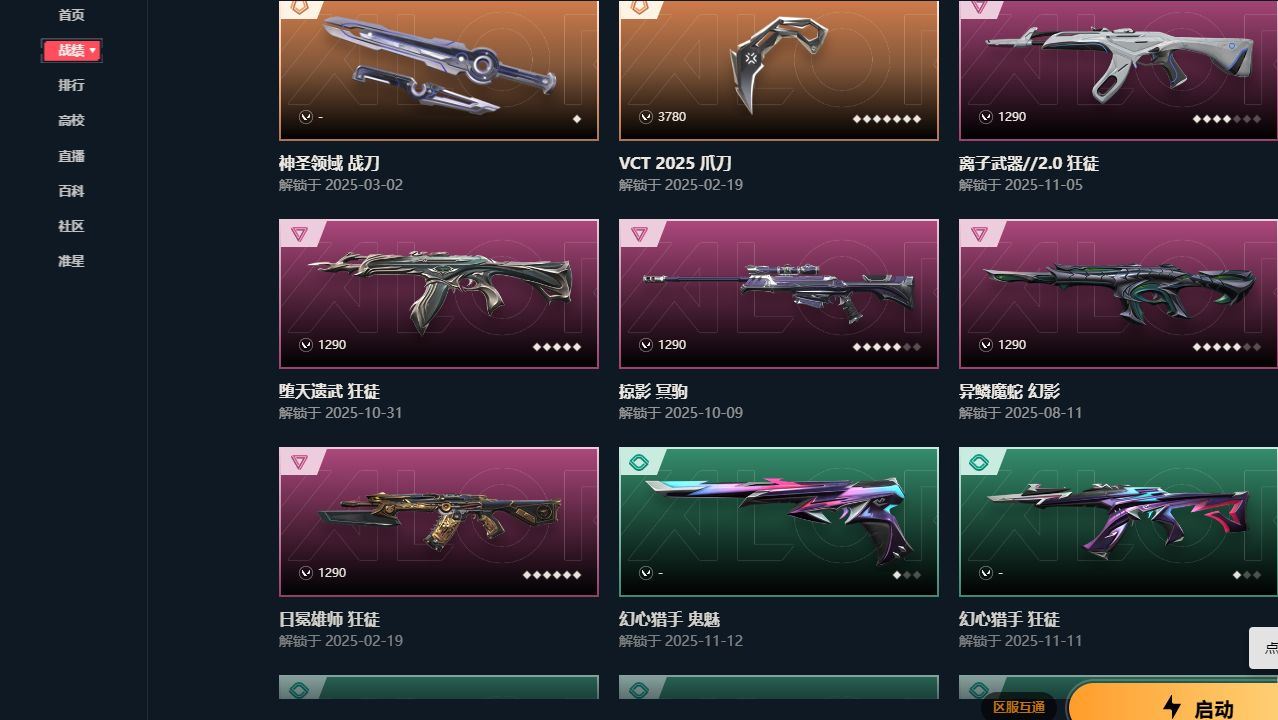This screenshot has width=1278, height=720.
Task: Select the 异鳞魔蛇 幻影 skin thumbnail
Action: (1118, 294)
